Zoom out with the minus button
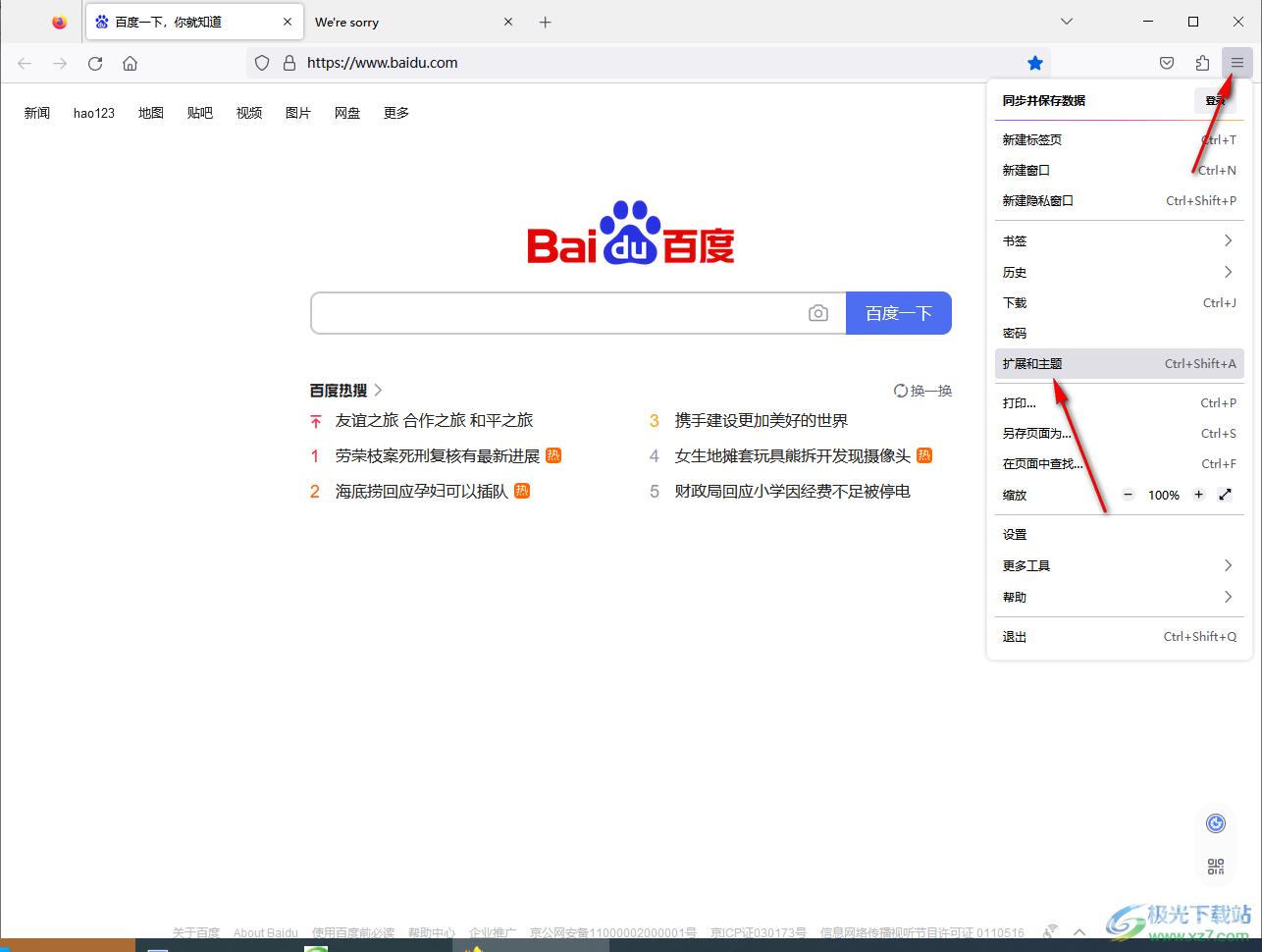Image resolution: width=1262 pixels, height=952 pixels. (x=1129, y=495)
